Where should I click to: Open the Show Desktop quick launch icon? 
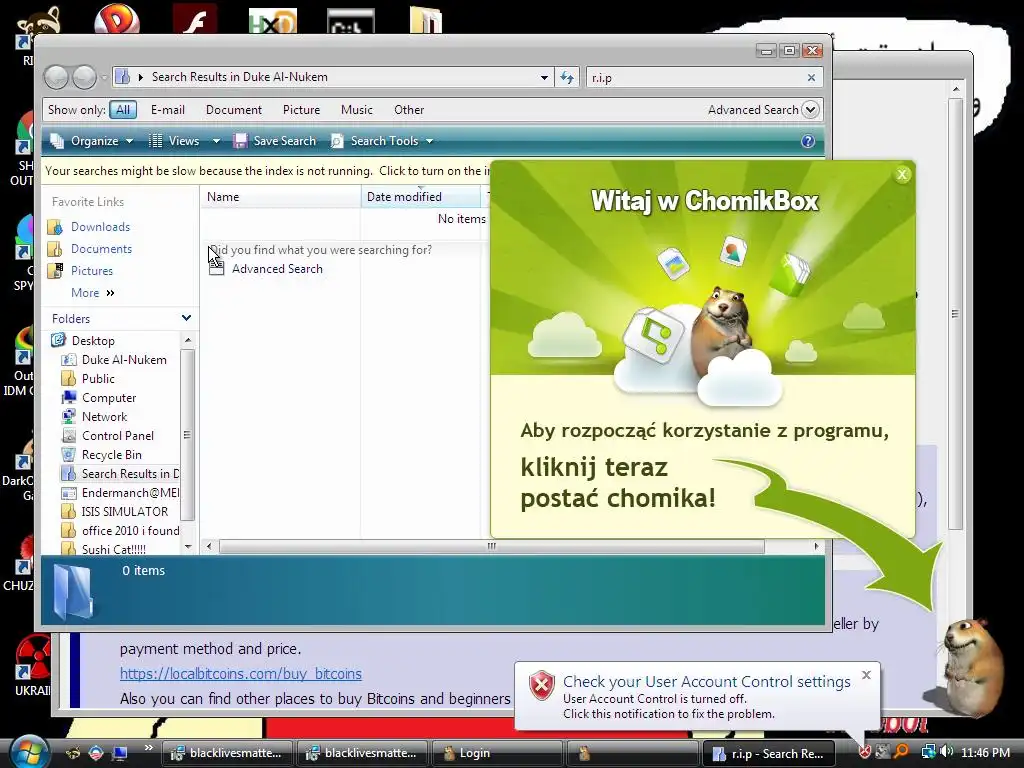point(120,753)
